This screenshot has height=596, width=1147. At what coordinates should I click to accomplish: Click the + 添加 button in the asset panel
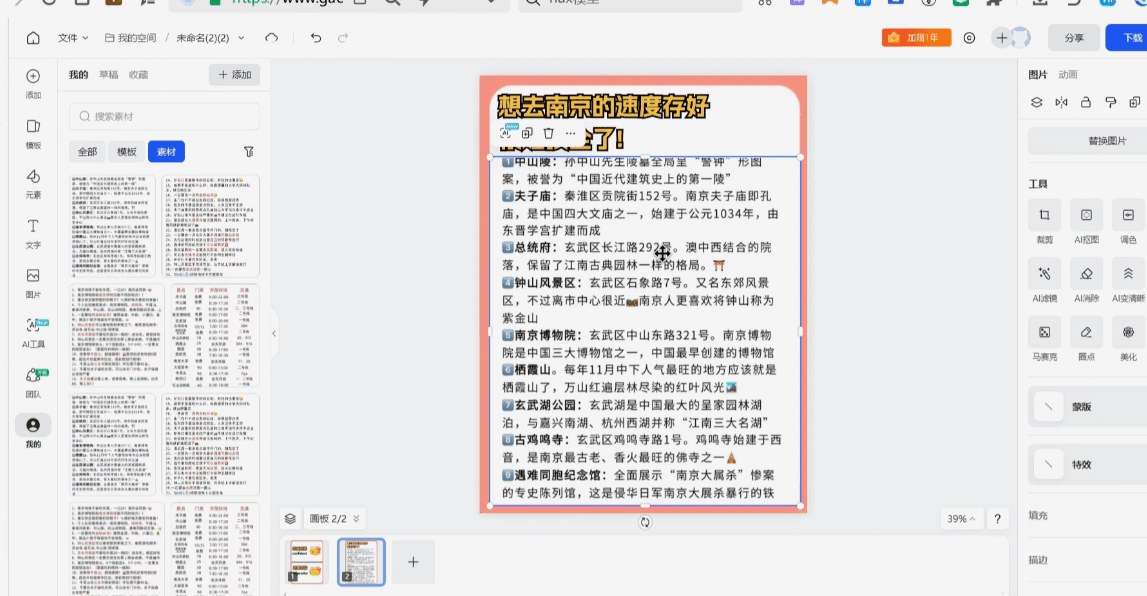[x=235, y=75]
